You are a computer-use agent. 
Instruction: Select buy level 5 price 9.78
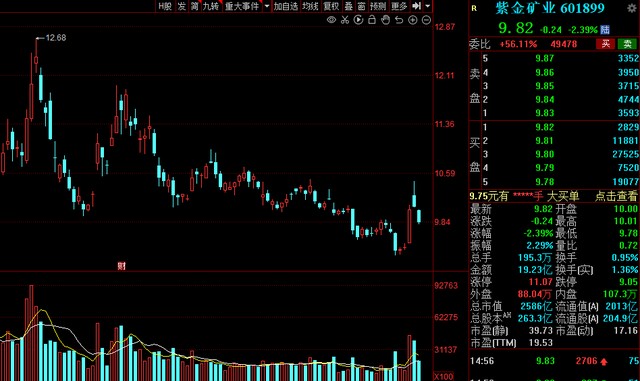tap(544, 181)
